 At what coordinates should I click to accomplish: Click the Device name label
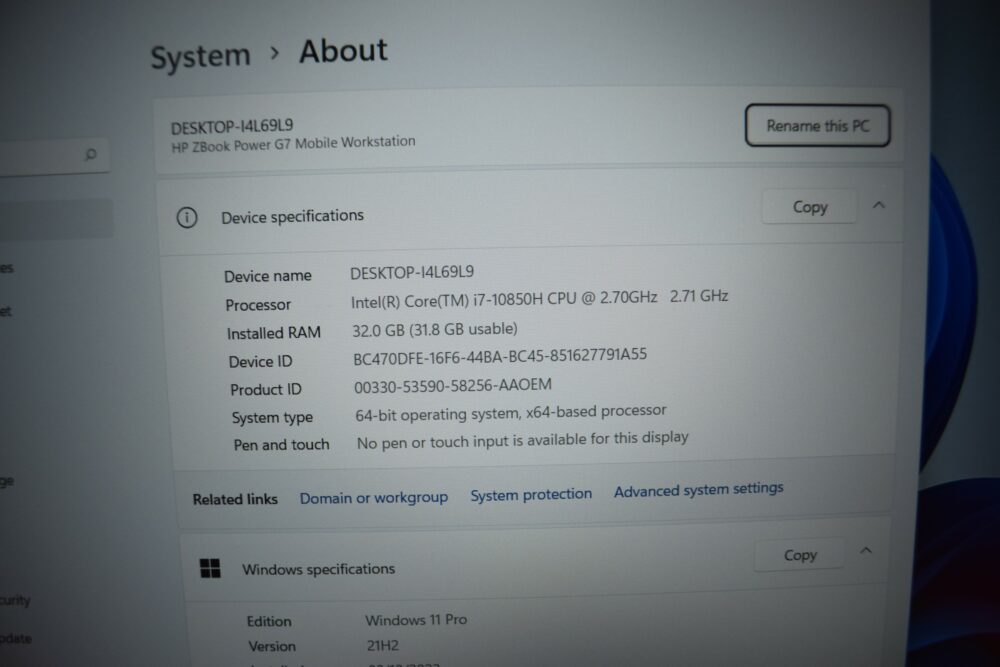coord(268,276)
